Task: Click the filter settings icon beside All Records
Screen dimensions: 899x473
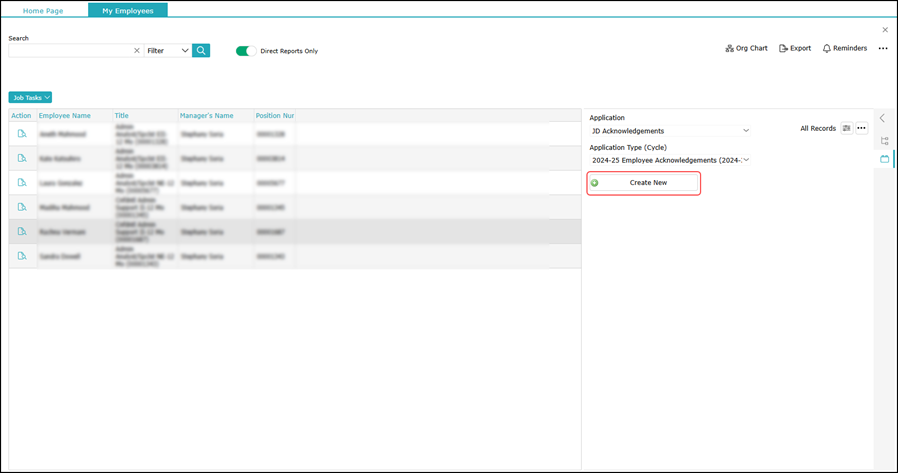Action: coord(846,128)
